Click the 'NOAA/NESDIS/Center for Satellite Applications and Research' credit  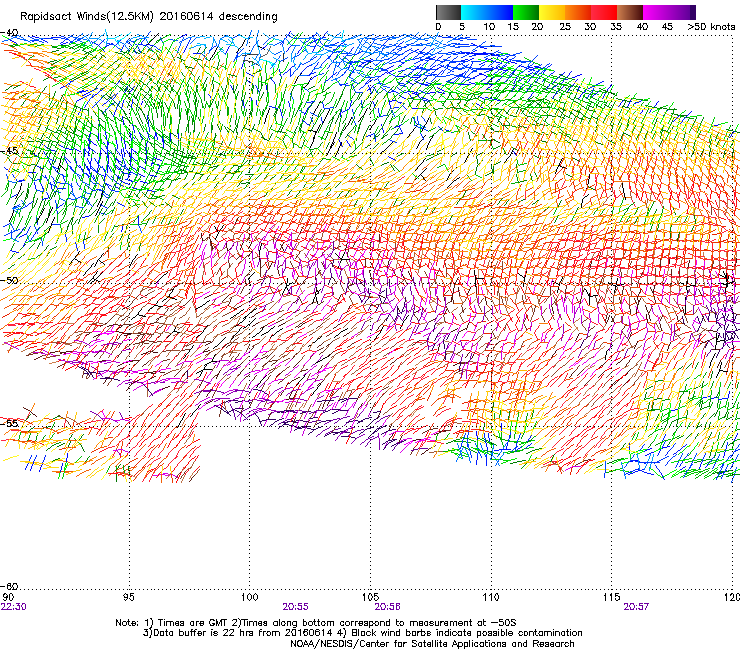point(432,644)
